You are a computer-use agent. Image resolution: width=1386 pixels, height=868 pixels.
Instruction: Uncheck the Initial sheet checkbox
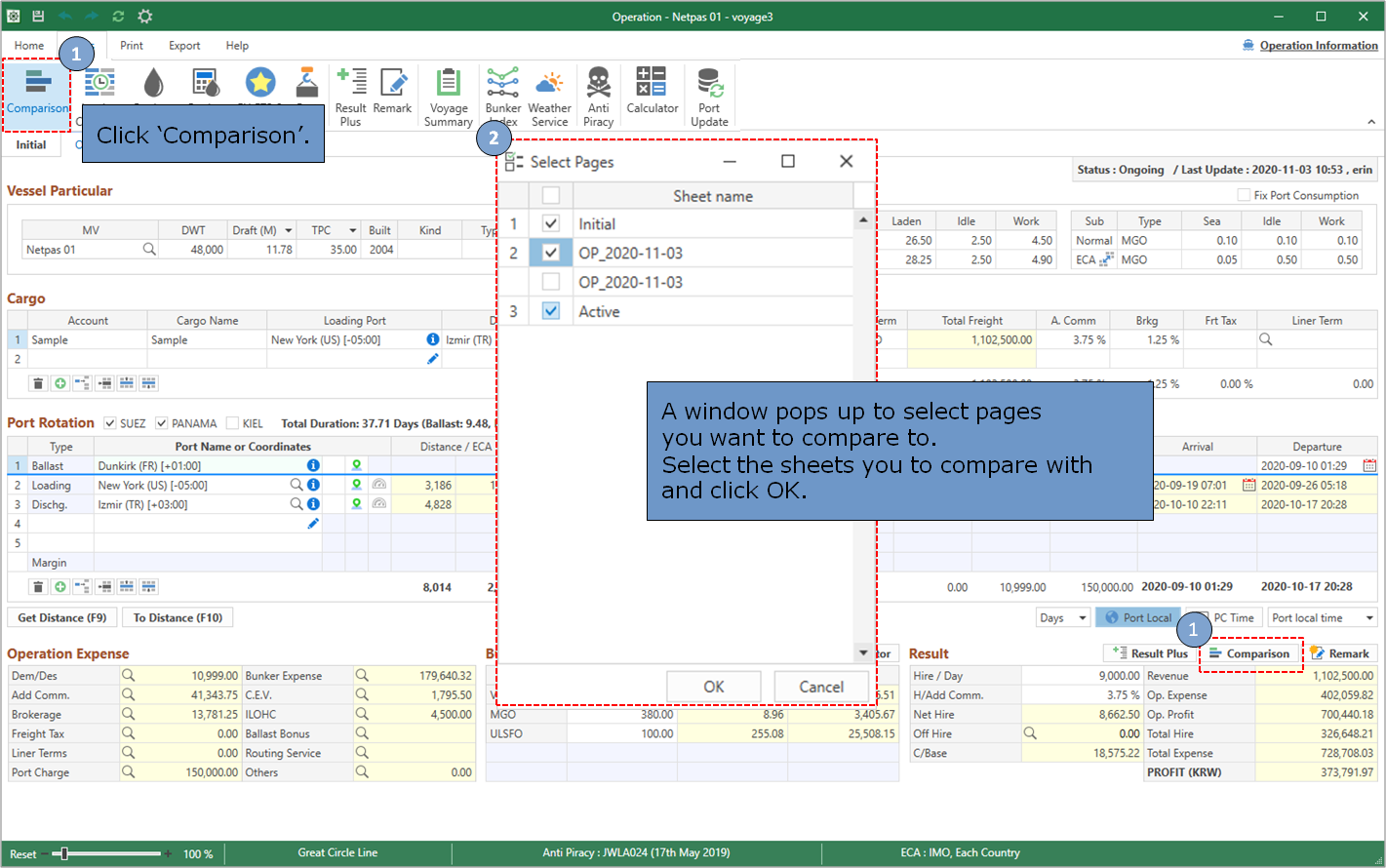(551, 223)
